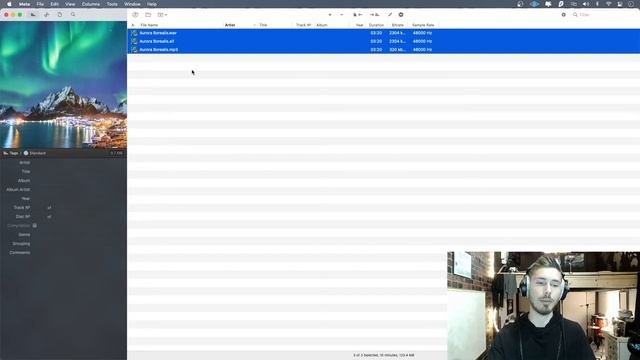Click the Bluetooth icon in macOS menu bar
640x360 pixels.
point(597,4)
